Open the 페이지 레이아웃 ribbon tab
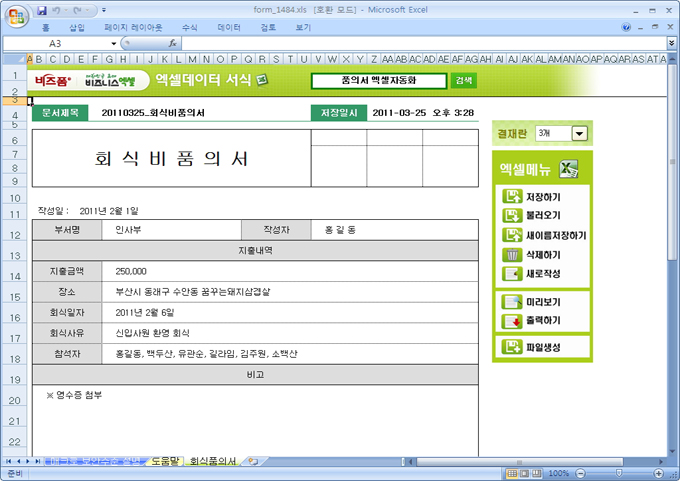 (133, 27)
